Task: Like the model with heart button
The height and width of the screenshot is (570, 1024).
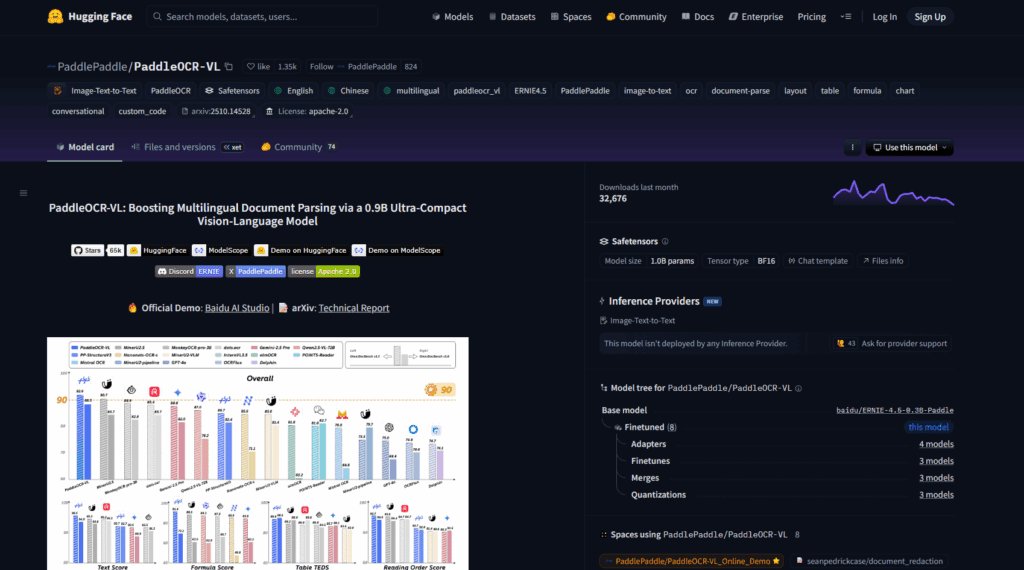Action: [258, 67]
